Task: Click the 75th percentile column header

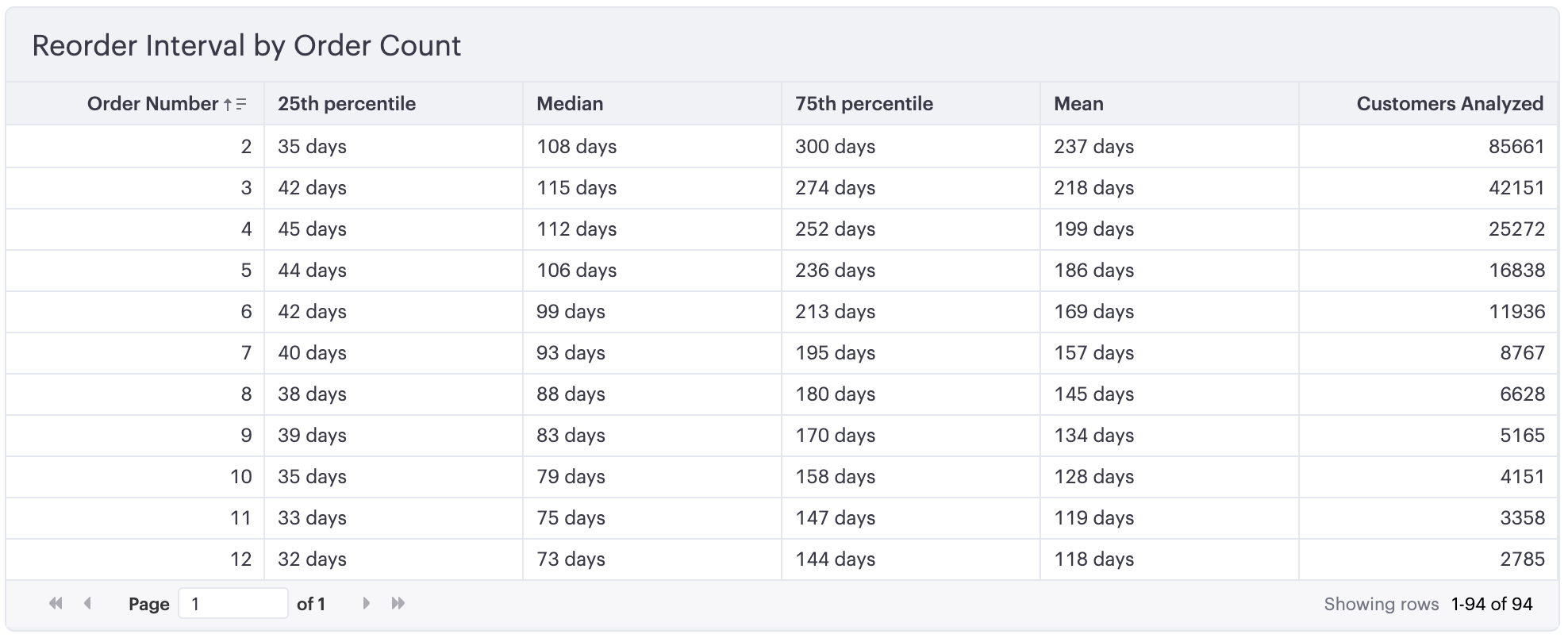Action: coord(864,103)
